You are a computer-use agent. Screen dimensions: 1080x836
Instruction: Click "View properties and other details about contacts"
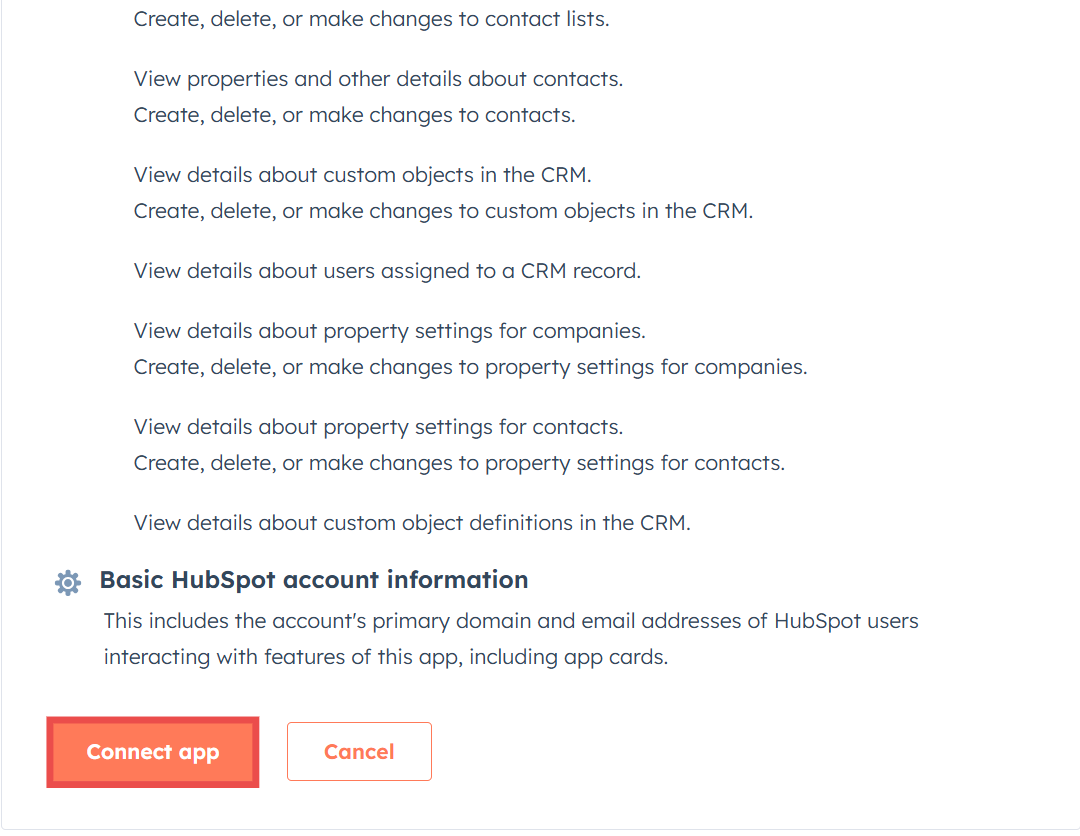point(378,79)
